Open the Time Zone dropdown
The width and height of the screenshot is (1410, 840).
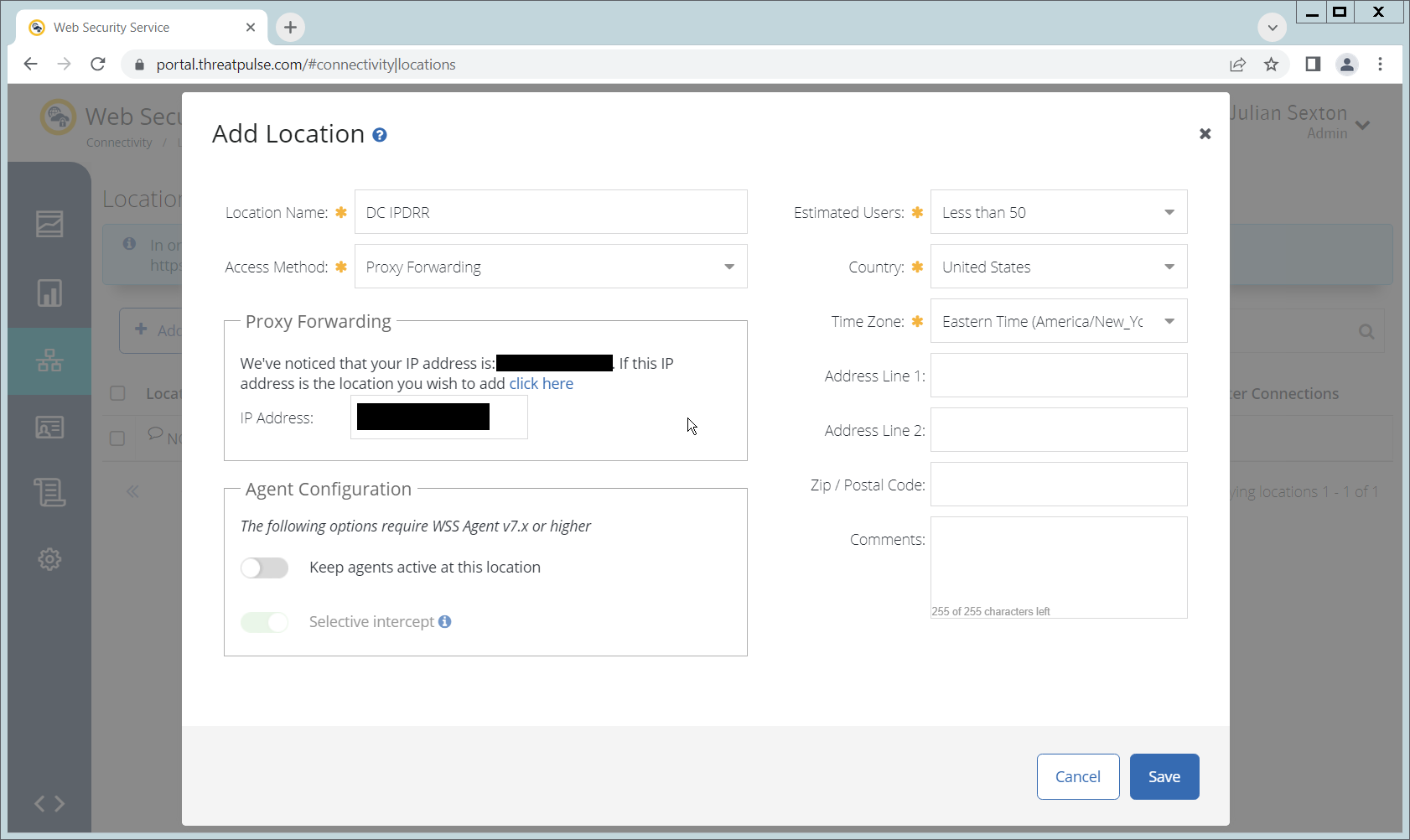point(1058,322)
